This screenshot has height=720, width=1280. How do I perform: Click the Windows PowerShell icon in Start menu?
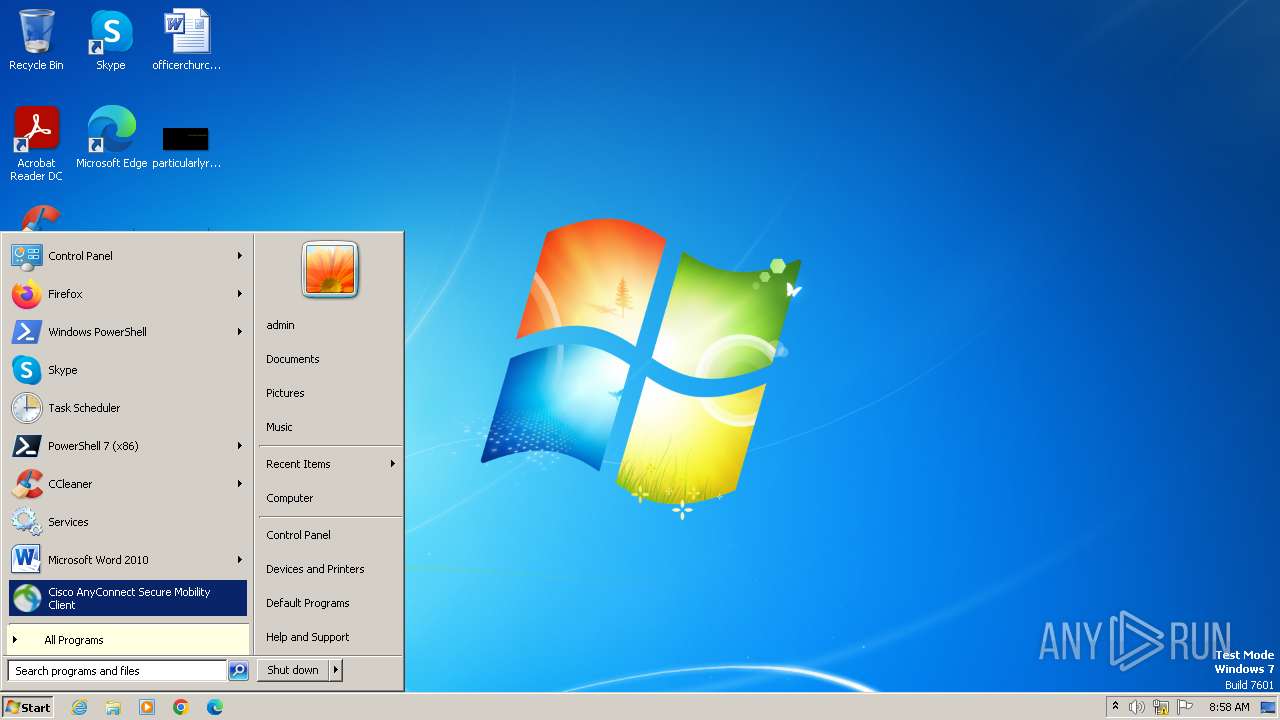[x=26, y=332]
